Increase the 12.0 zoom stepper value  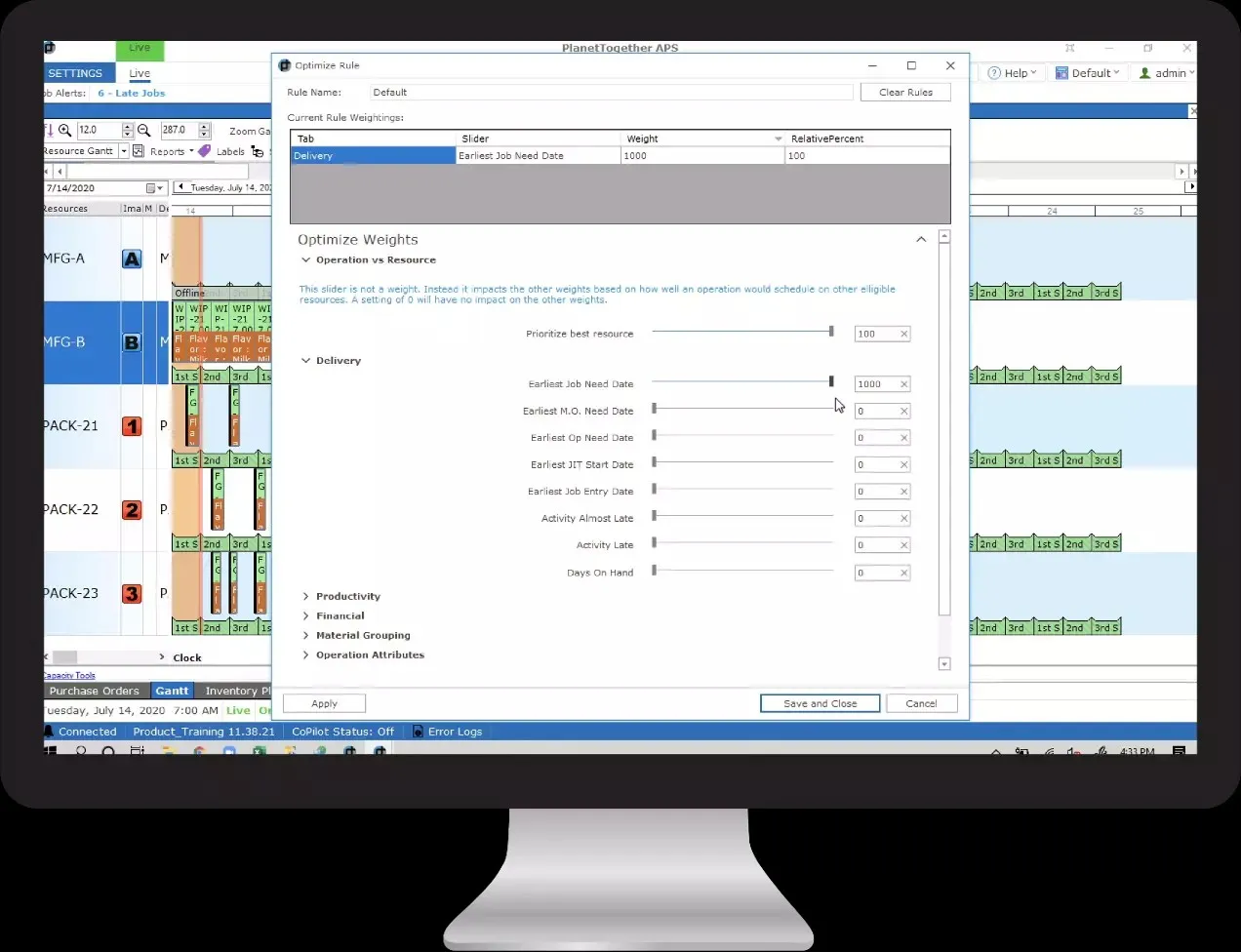pyautogui.click(x=128, y=126)
